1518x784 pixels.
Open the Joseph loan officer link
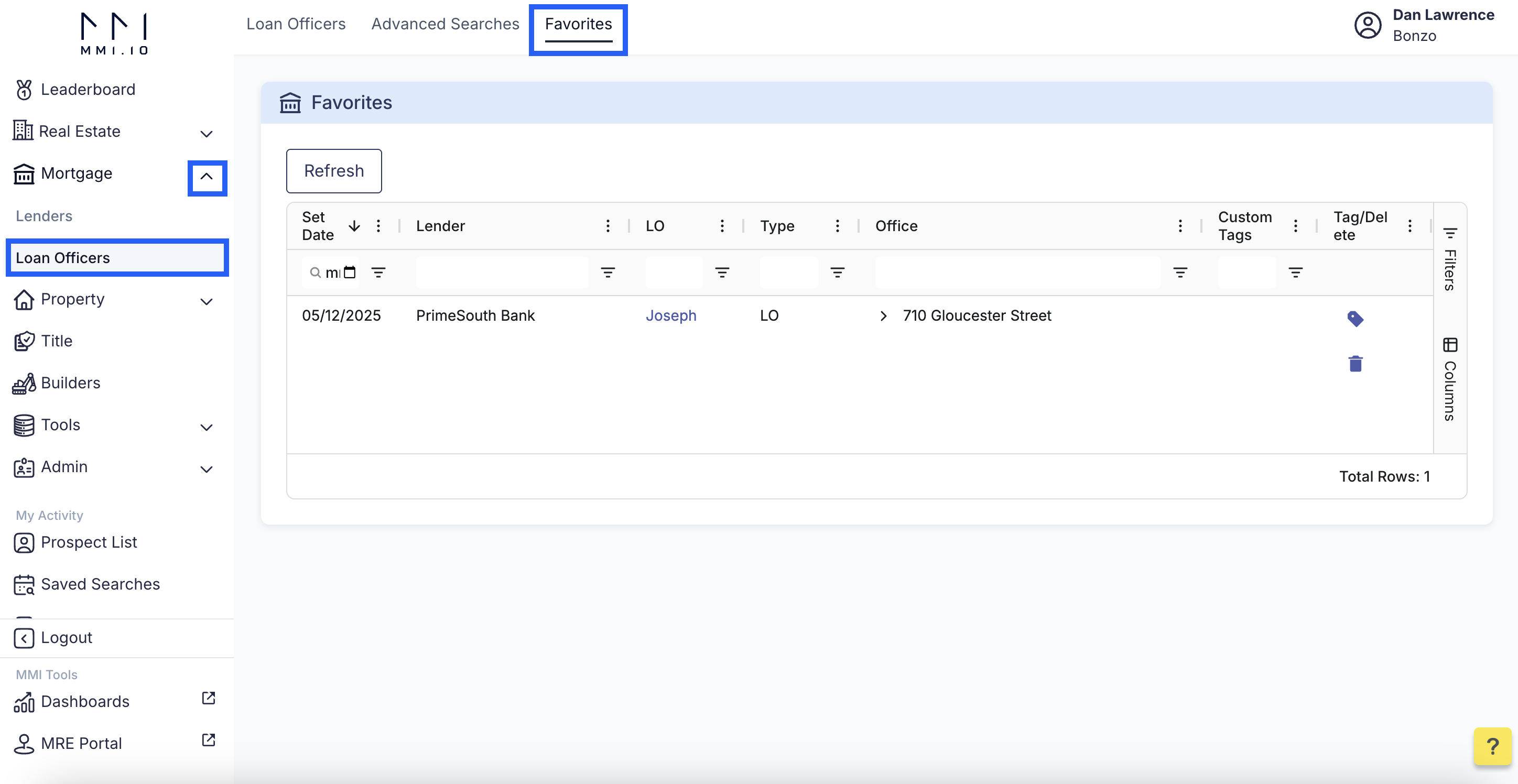[x=670, y=315]
